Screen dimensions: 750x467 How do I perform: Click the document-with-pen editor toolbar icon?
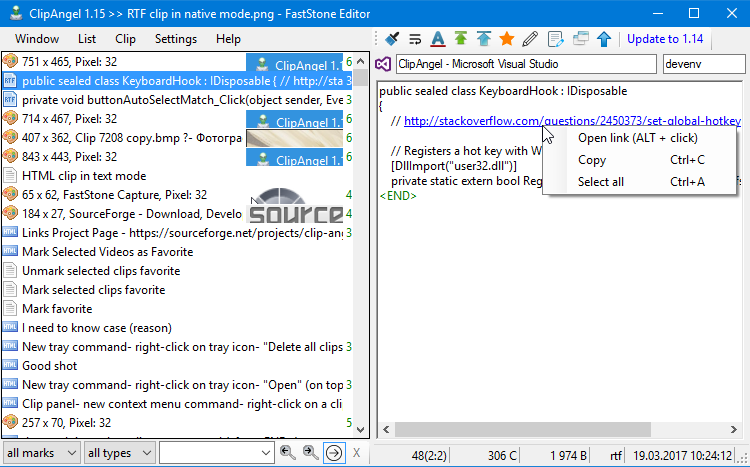click(x=555, y=39)
